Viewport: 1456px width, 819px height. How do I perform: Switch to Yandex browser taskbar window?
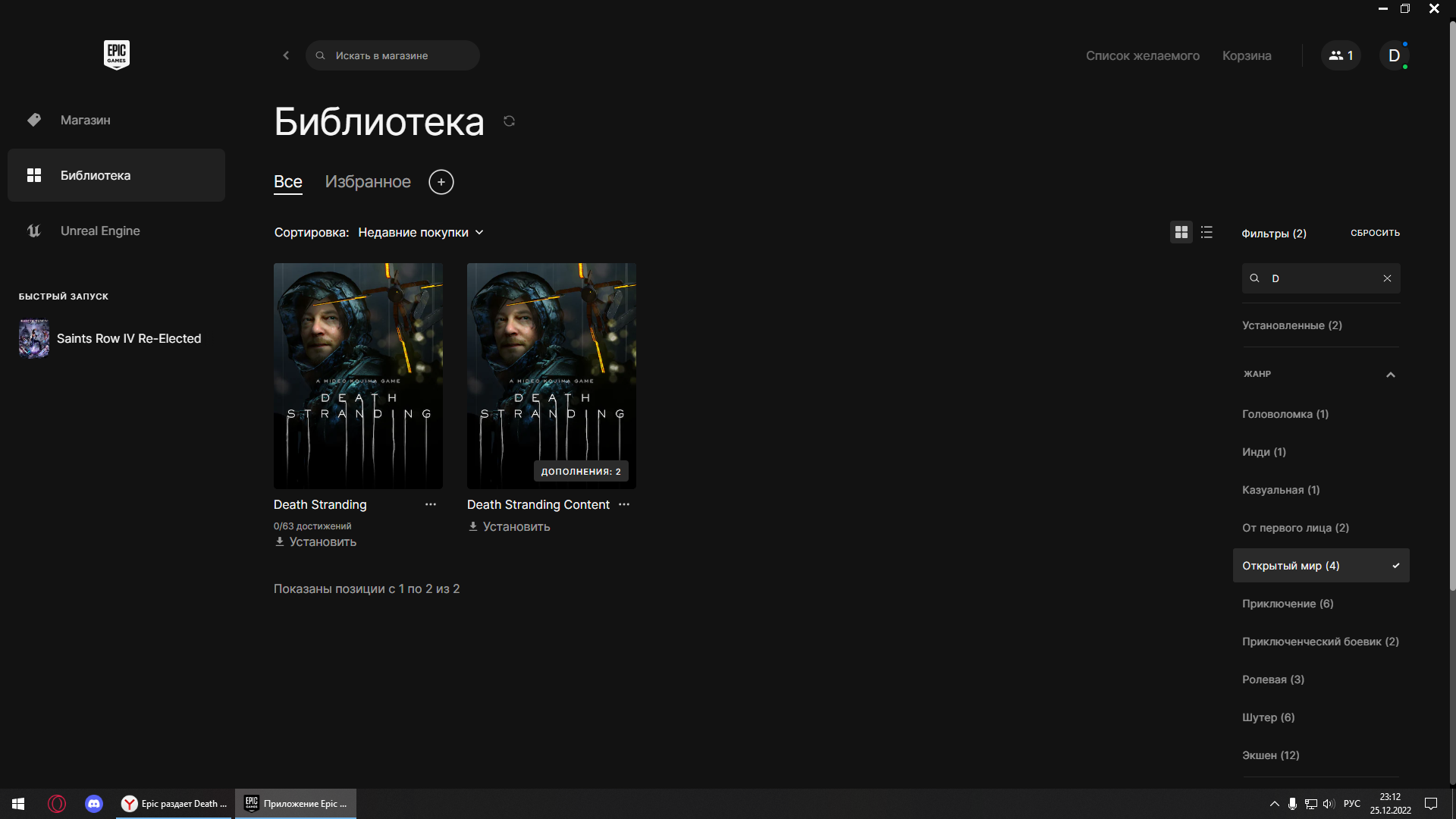(x=174, y=804)
